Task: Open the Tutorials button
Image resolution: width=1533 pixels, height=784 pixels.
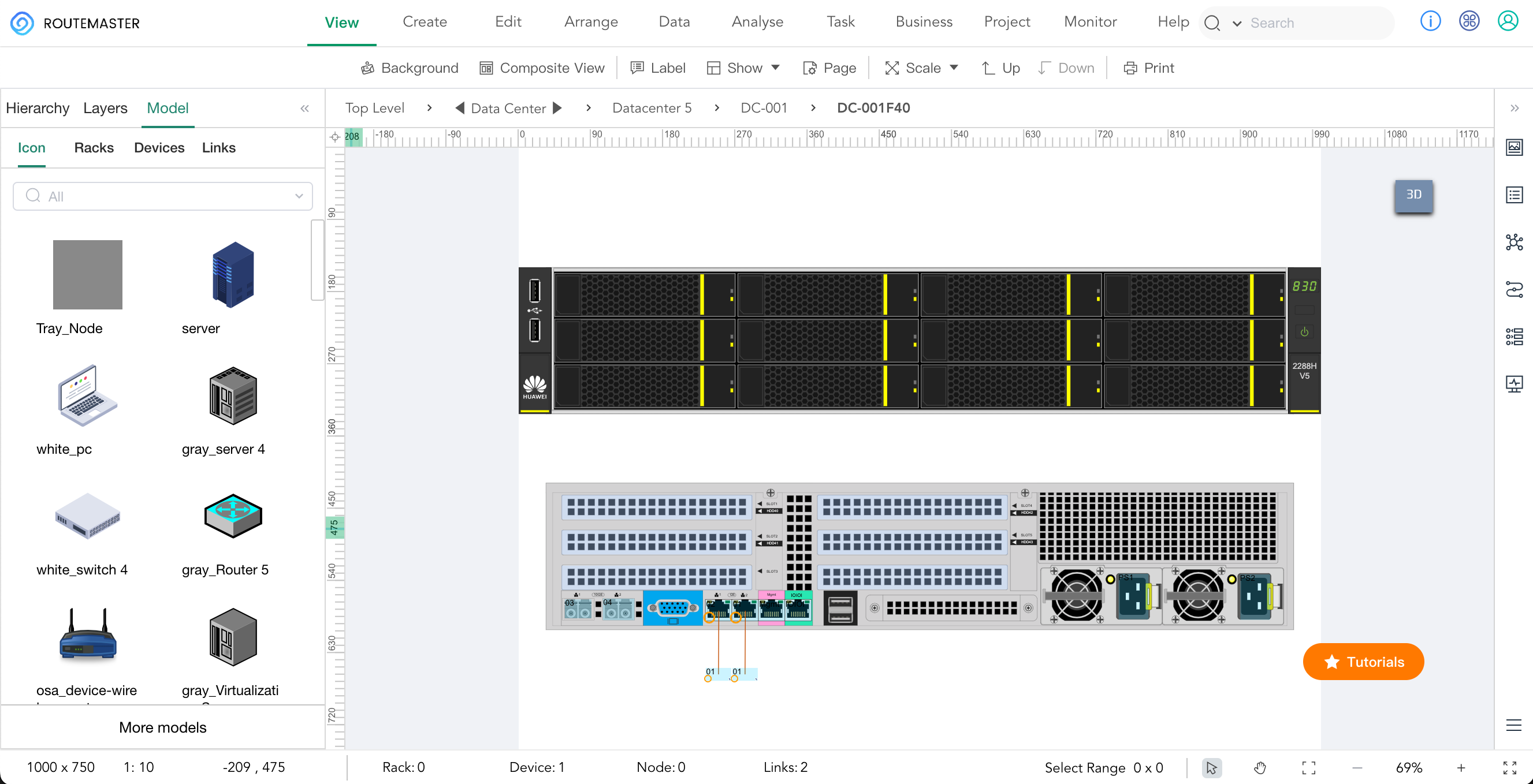Action: coord(1363,662)
